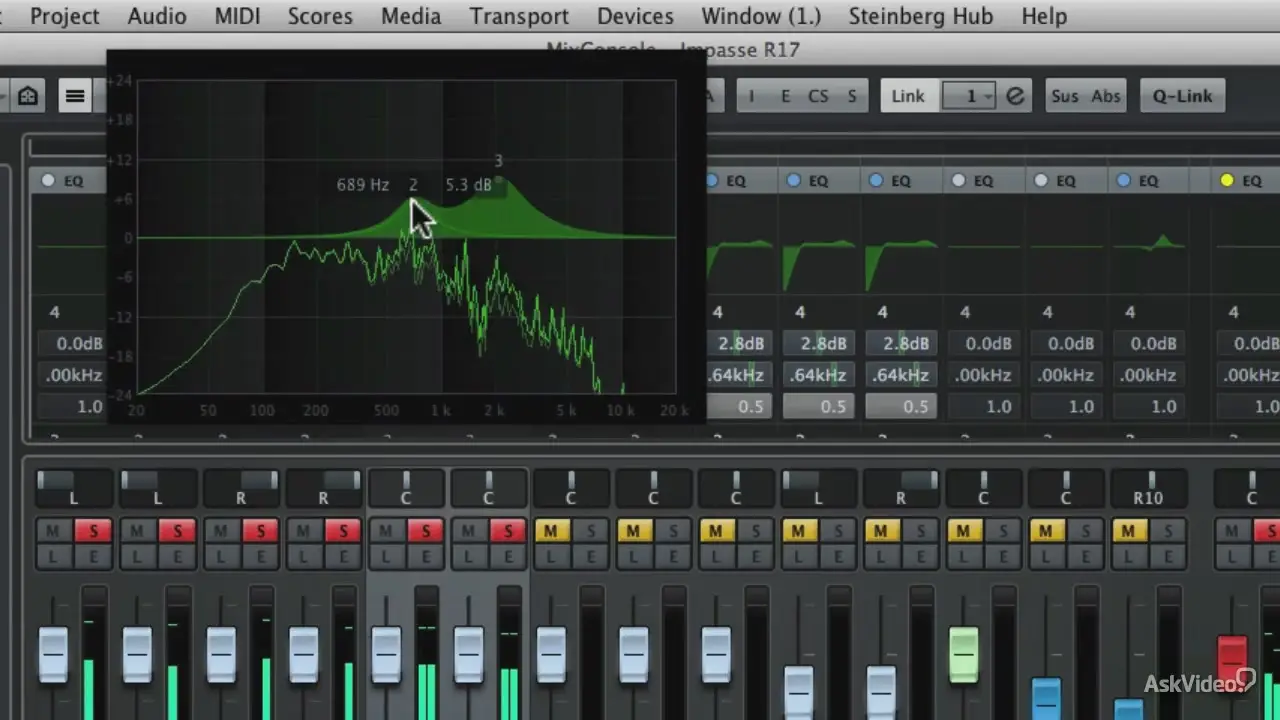
Task: Unsolo the leftmost channel
Action: point(94,530)
